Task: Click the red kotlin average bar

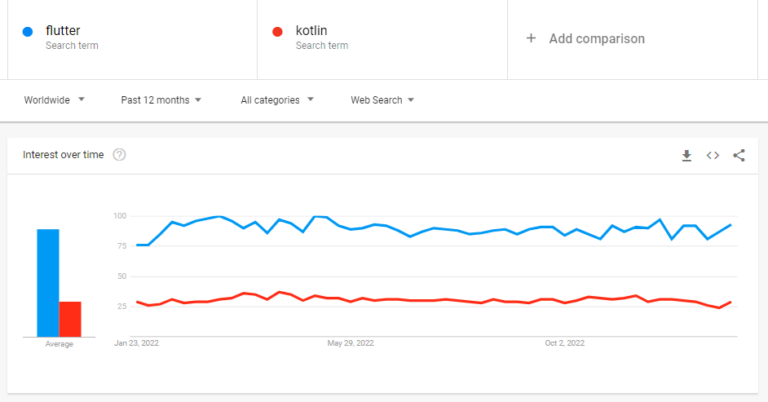Action: (70, 319)
